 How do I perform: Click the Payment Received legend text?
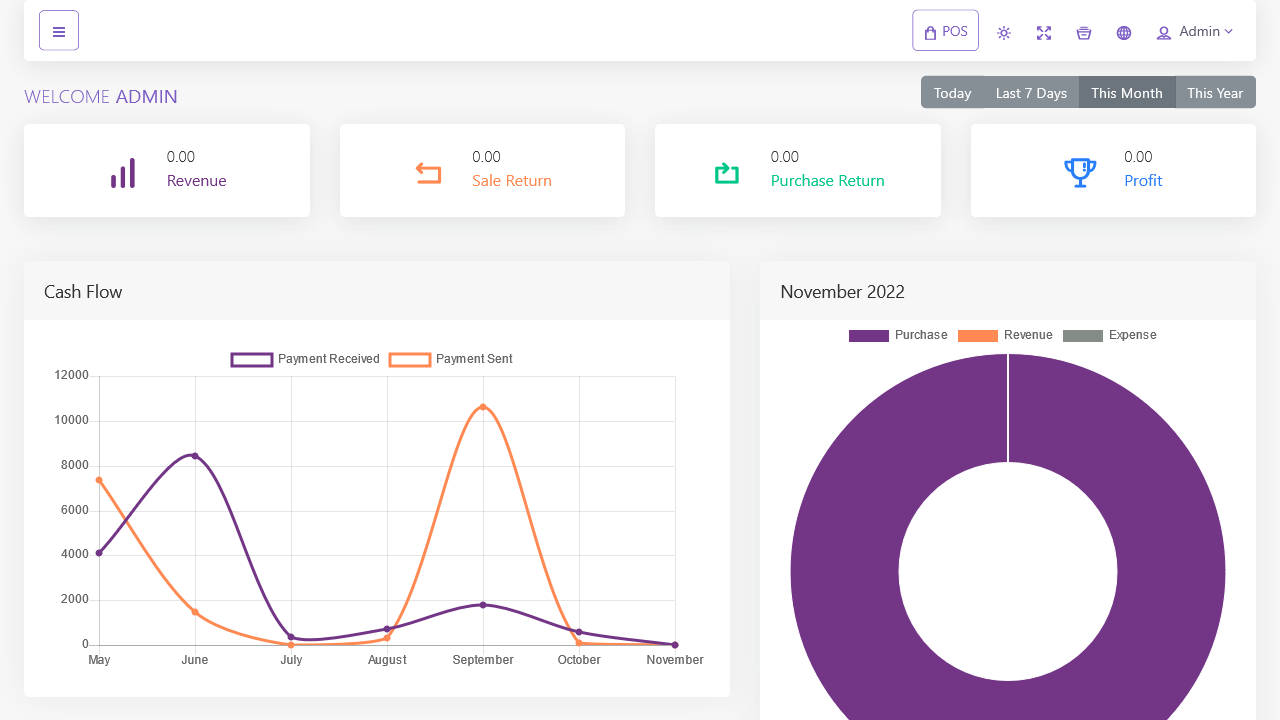point(329,359)
